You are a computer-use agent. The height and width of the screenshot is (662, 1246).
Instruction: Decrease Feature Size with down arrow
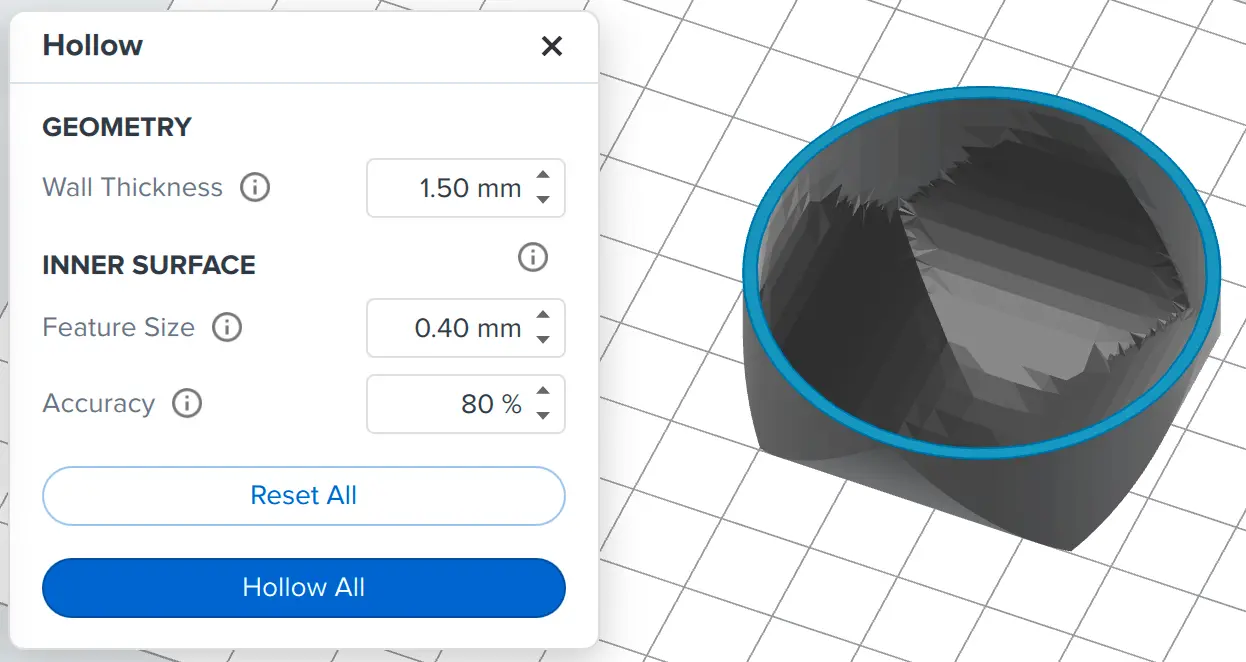543,339
